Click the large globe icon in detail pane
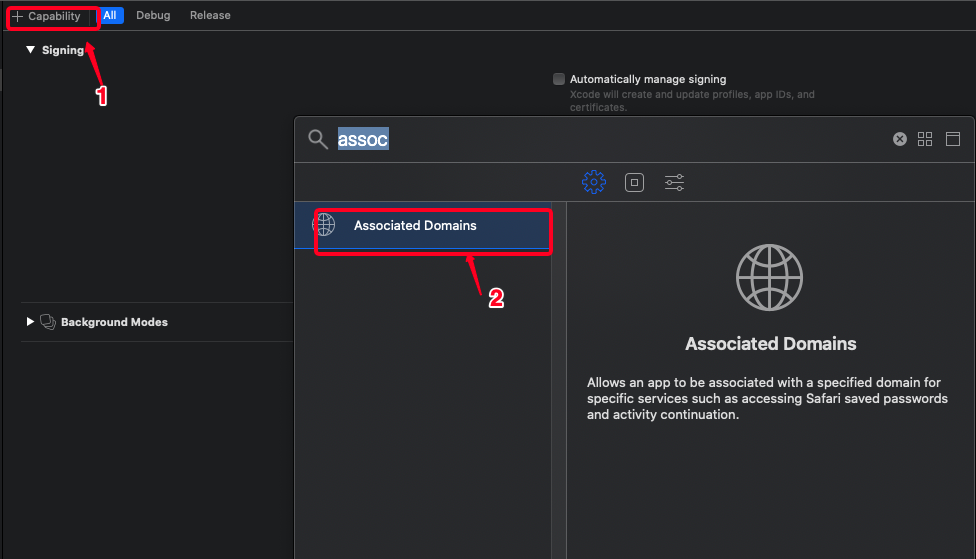 (769, 278)
